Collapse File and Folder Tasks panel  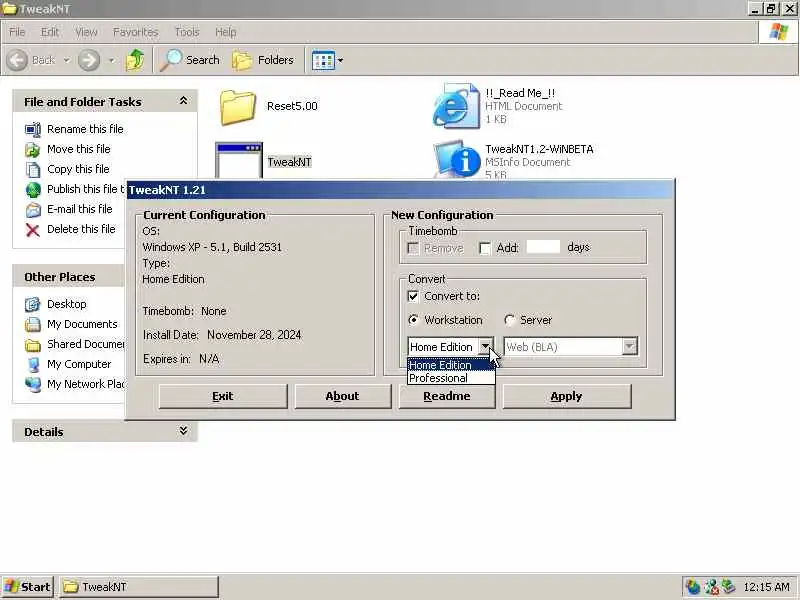(183, 101)
